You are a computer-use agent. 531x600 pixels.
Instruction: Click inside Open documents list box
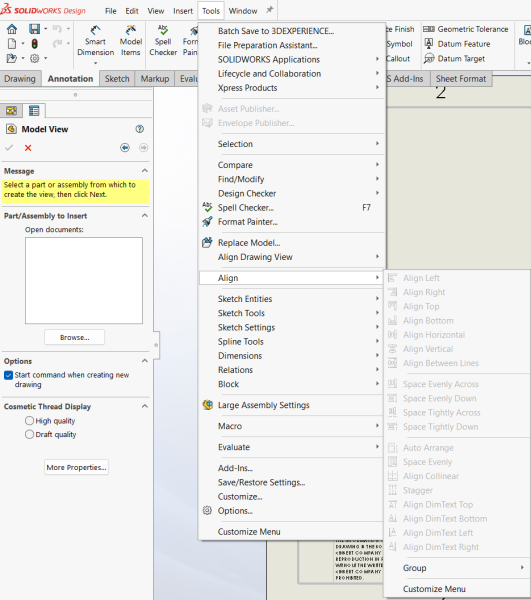84,280
